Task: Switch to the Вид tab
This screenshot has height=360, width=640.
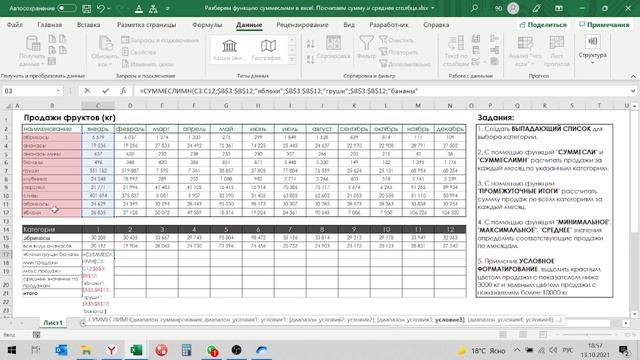Action: (349, 25)
